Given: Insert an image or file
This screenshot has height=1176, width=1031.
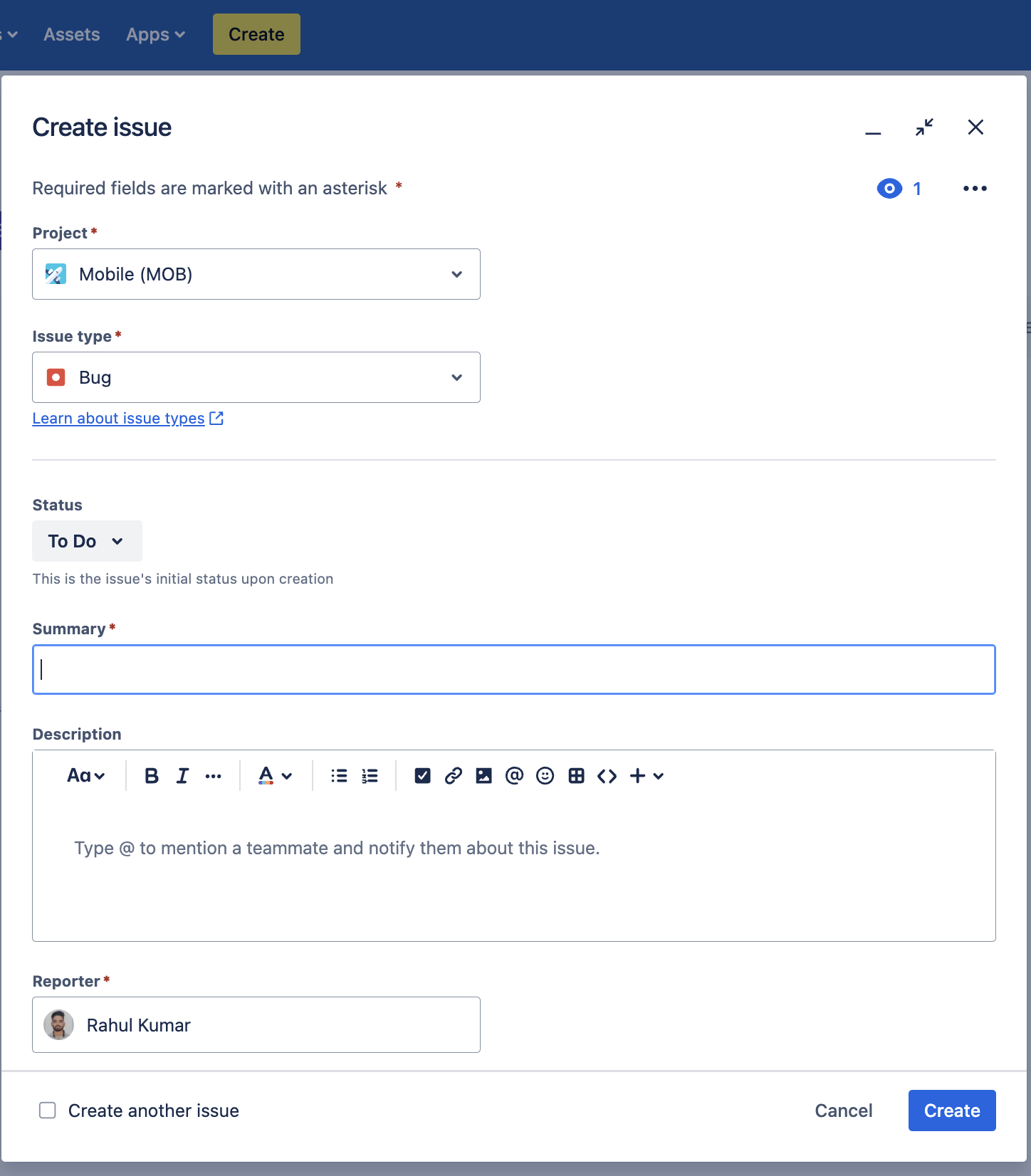Looking at the screenshot, I should (x=483, y=776).
